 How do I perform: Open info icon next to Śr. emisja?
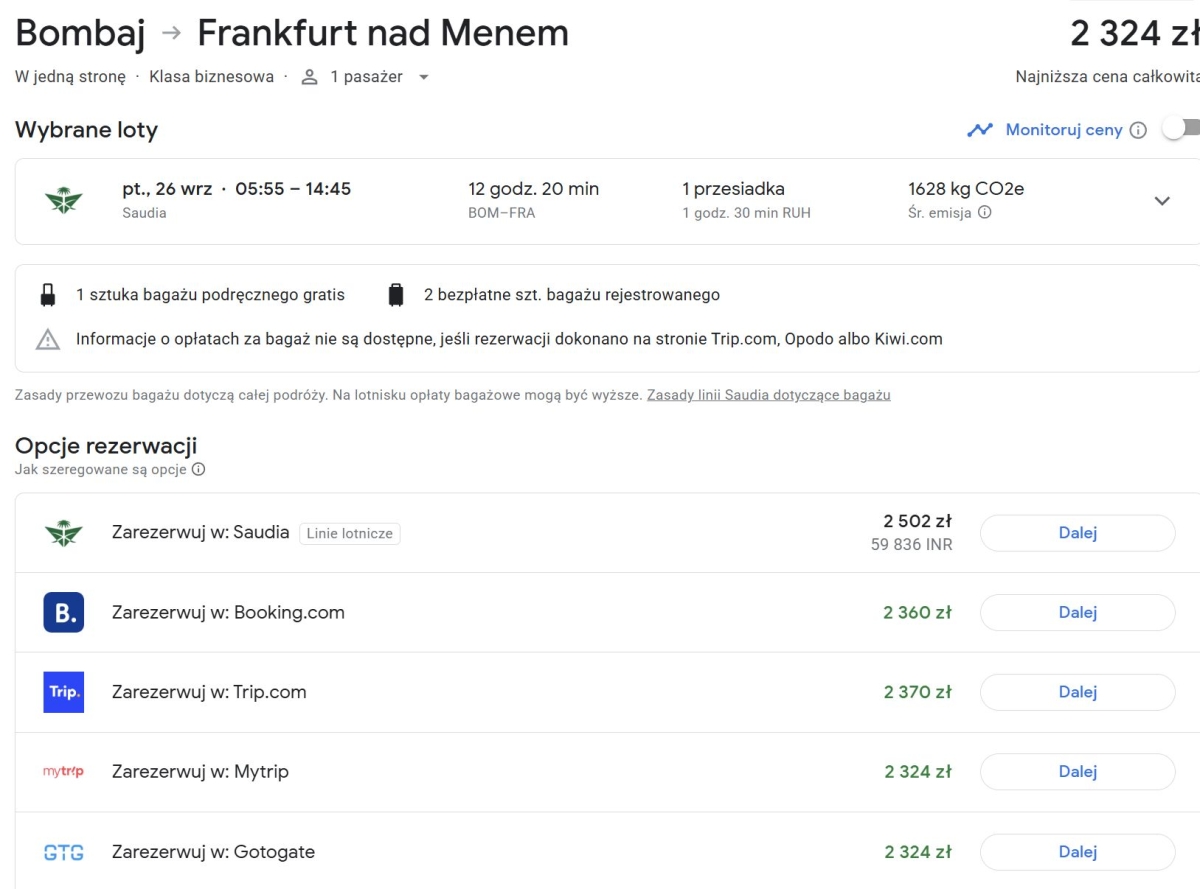click(985, 212)
